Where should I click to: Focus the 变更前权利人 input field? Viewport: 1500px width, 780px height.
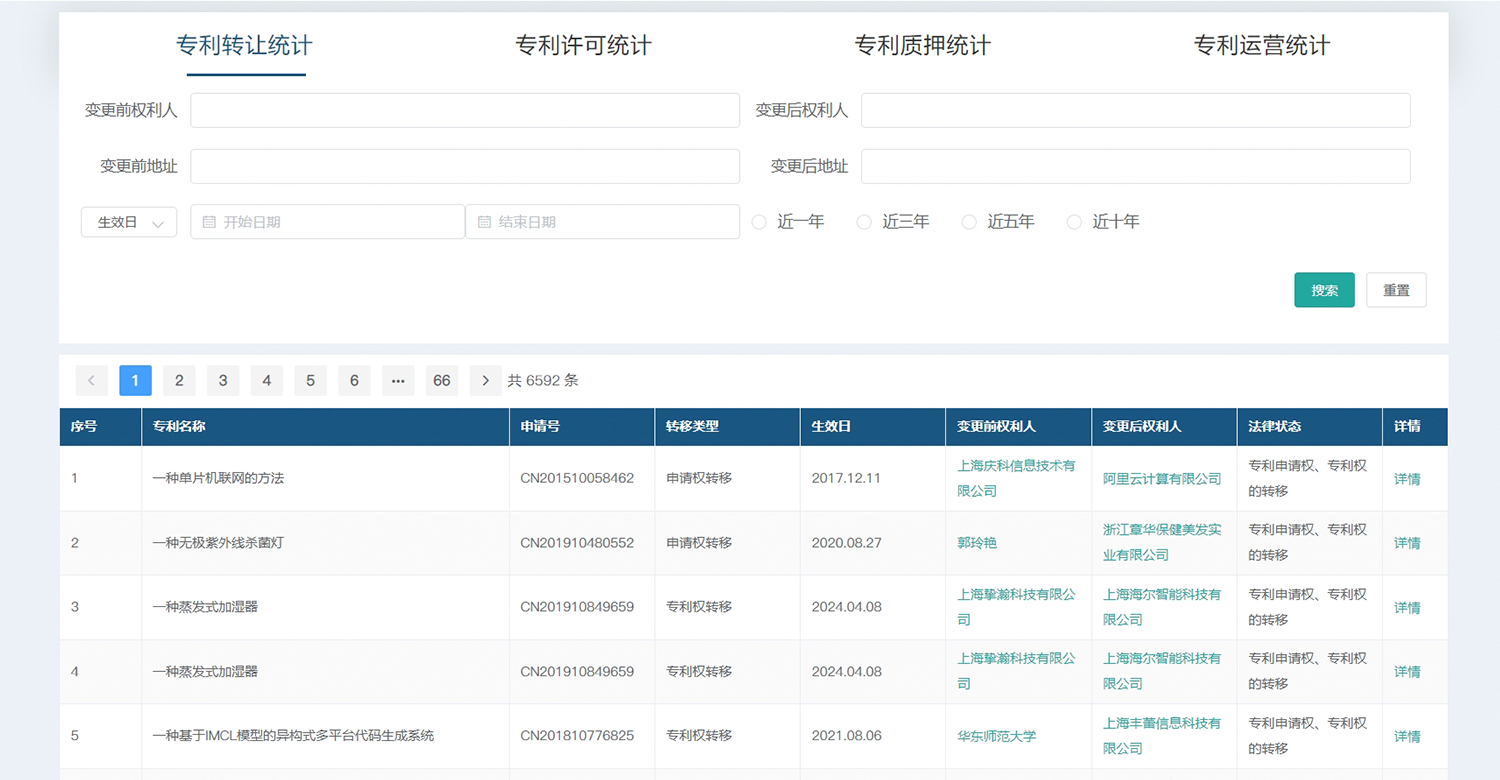[x=465, y=110]
